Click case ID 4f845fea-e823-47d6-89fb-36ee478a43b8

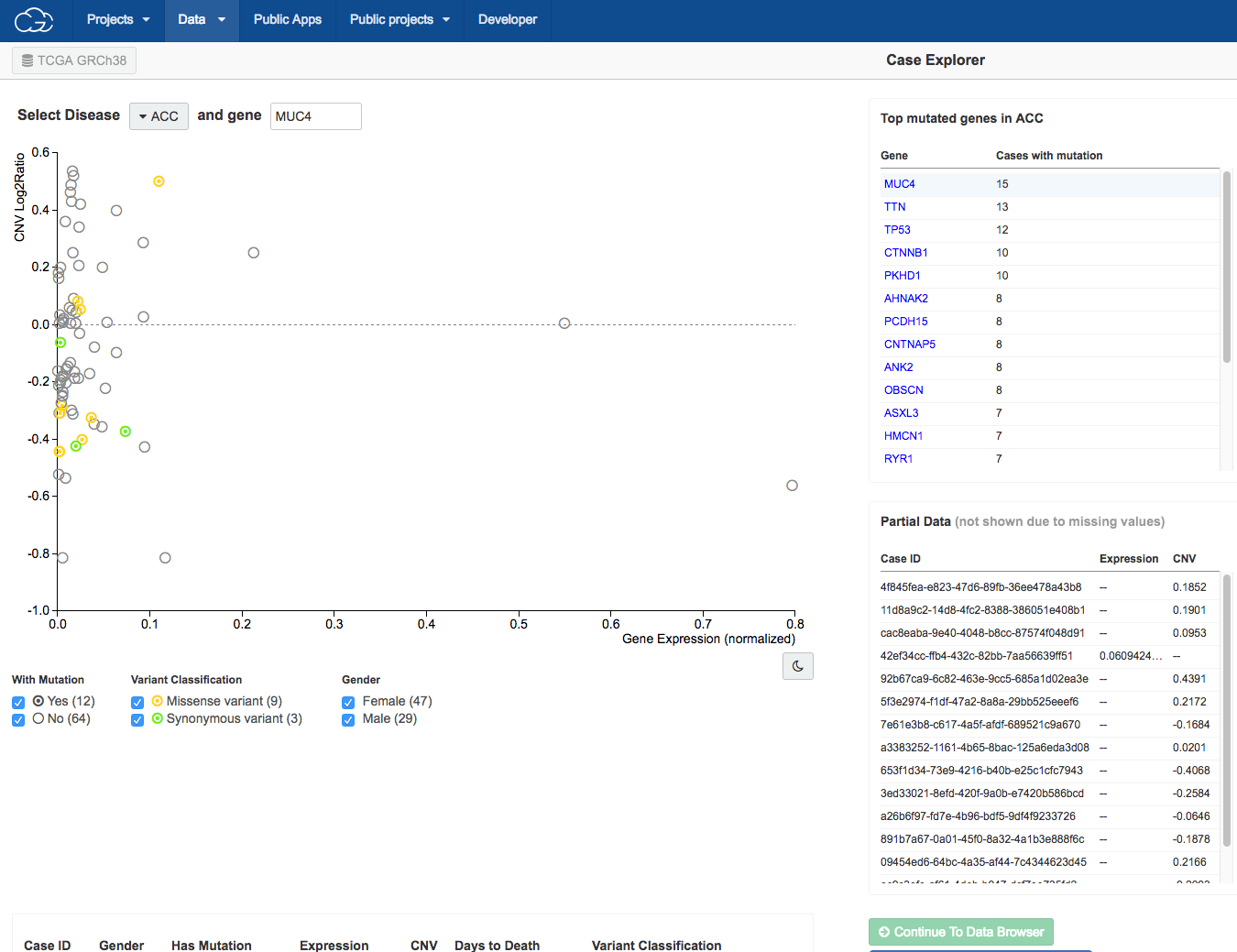(980, 587)
